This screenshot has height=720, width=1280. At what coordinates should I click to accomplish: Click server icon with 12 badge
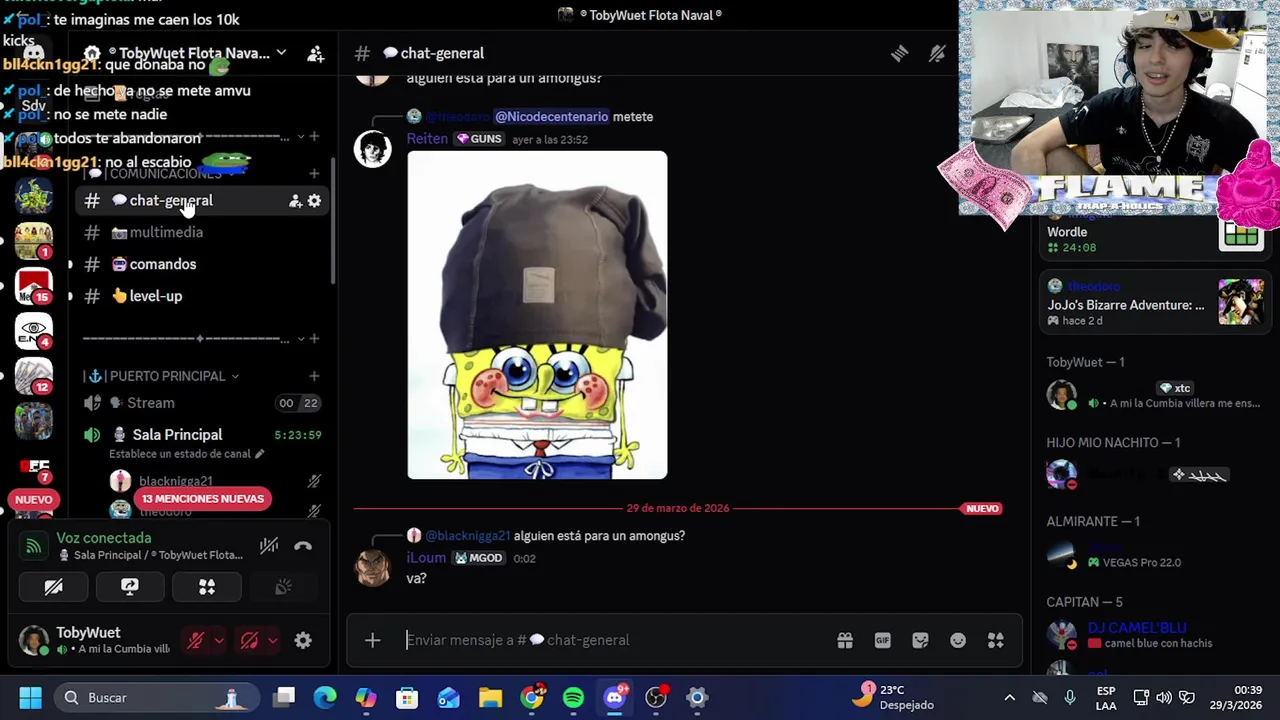(x=33, y=377)
